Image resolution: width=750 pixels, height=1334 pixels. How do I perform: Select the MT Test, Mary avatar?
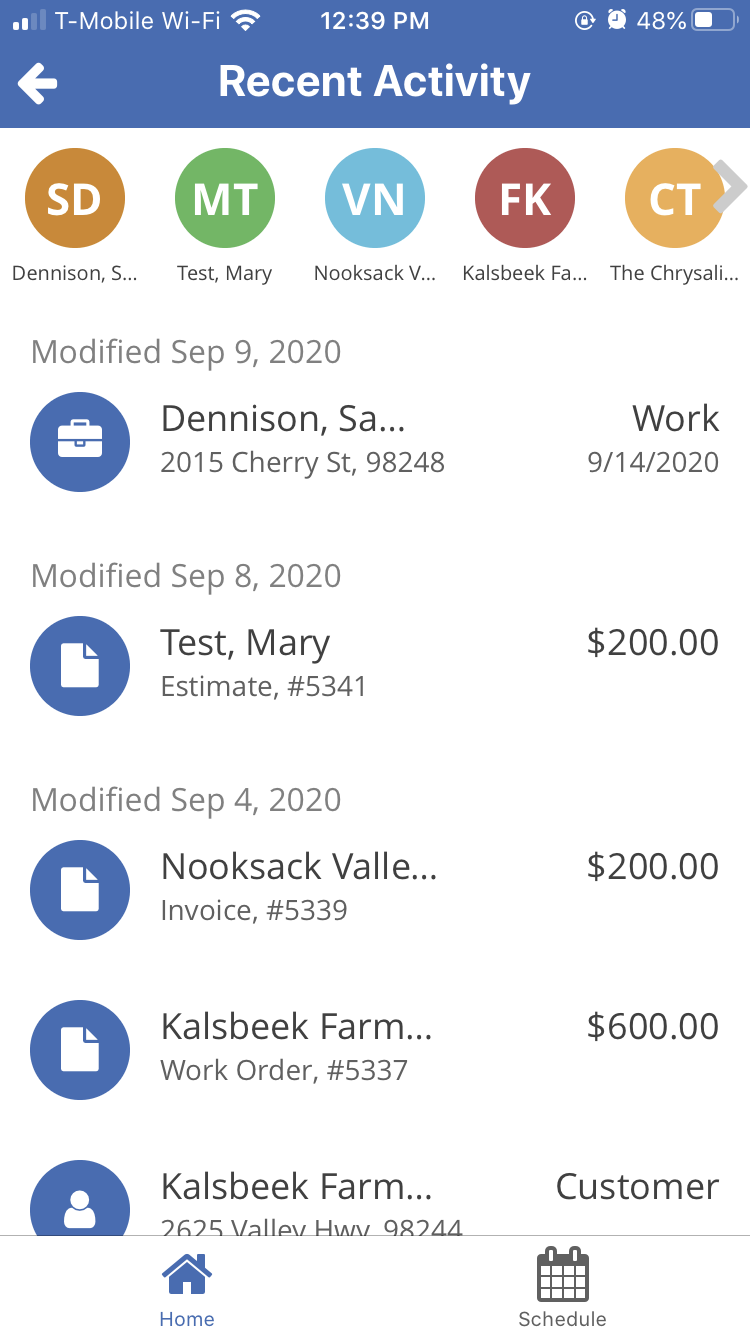click(x=224, y=199)
